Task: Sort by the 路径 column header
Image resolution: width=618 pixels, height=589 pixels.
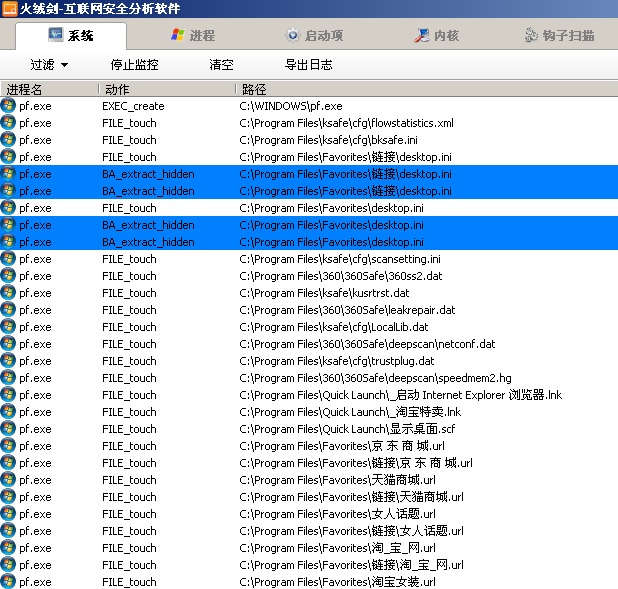Action: point(427,89)
